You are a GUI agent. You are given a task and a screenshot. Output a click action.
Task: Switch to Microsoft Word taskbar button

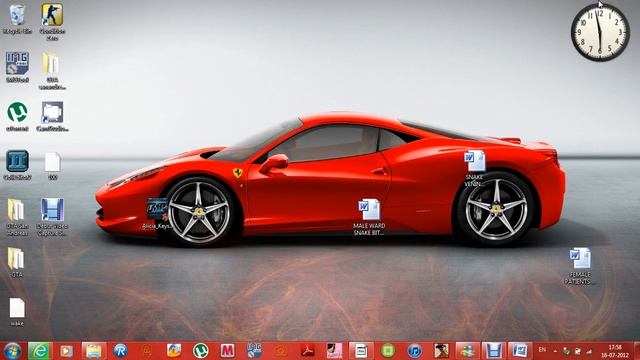pyautogui.click(x=520, y=351)
